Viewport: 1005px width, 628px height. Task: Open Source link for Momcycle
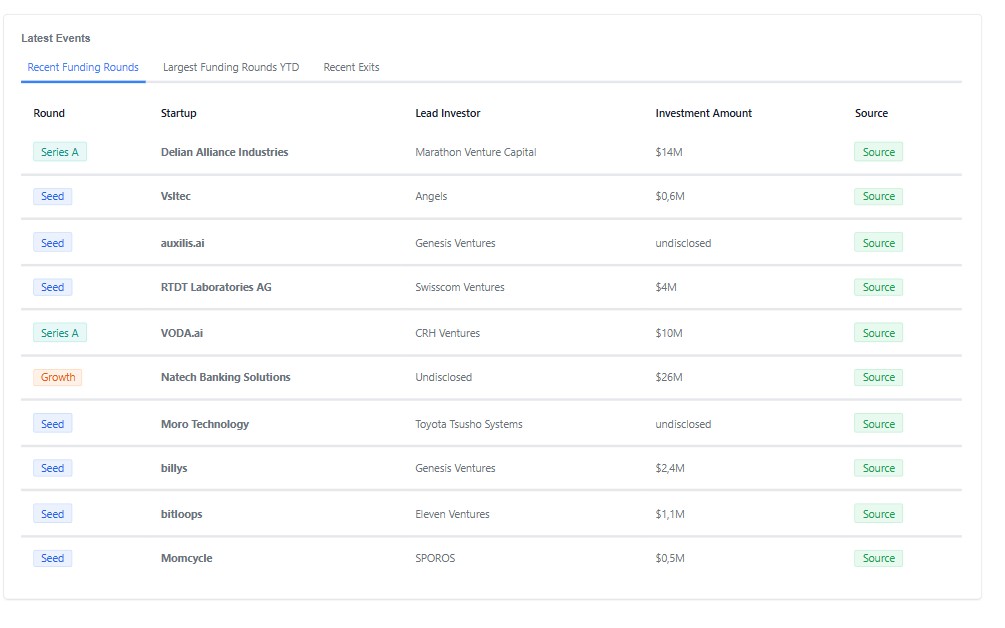coord(878,558)
